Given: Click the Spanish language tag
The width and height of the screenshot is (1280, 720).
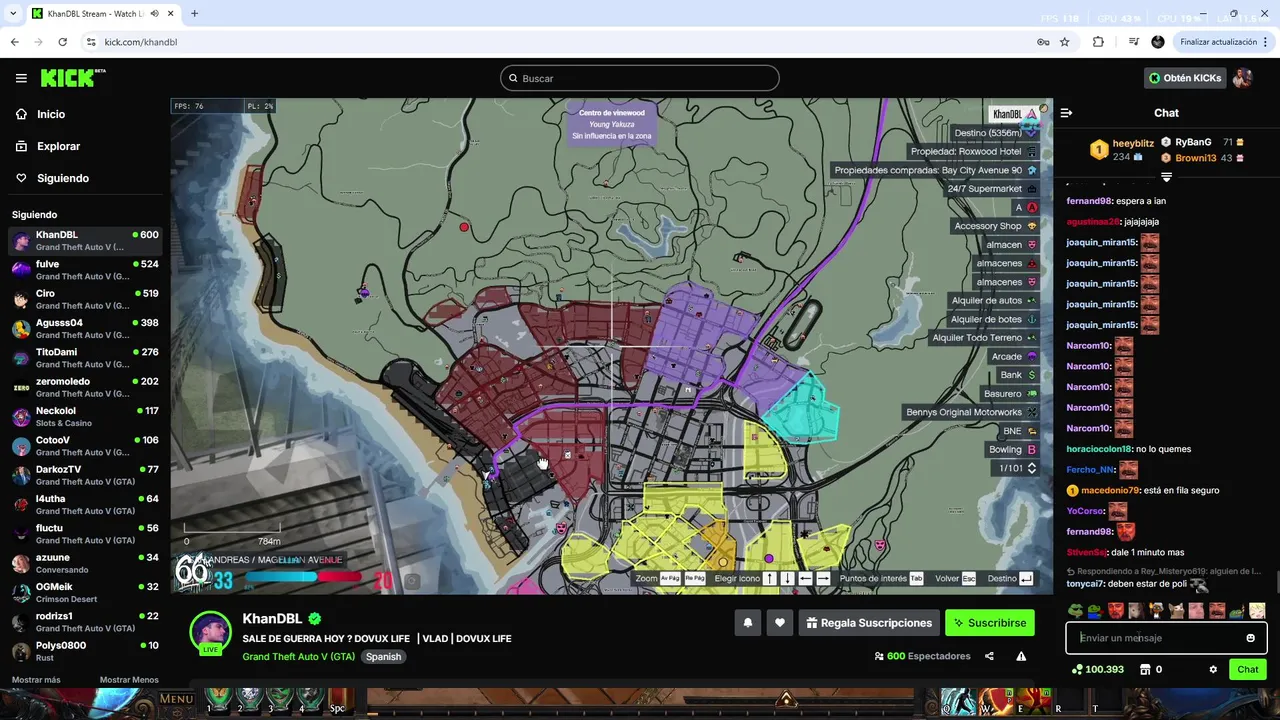Looking at the screenshot, I should 383,657.
